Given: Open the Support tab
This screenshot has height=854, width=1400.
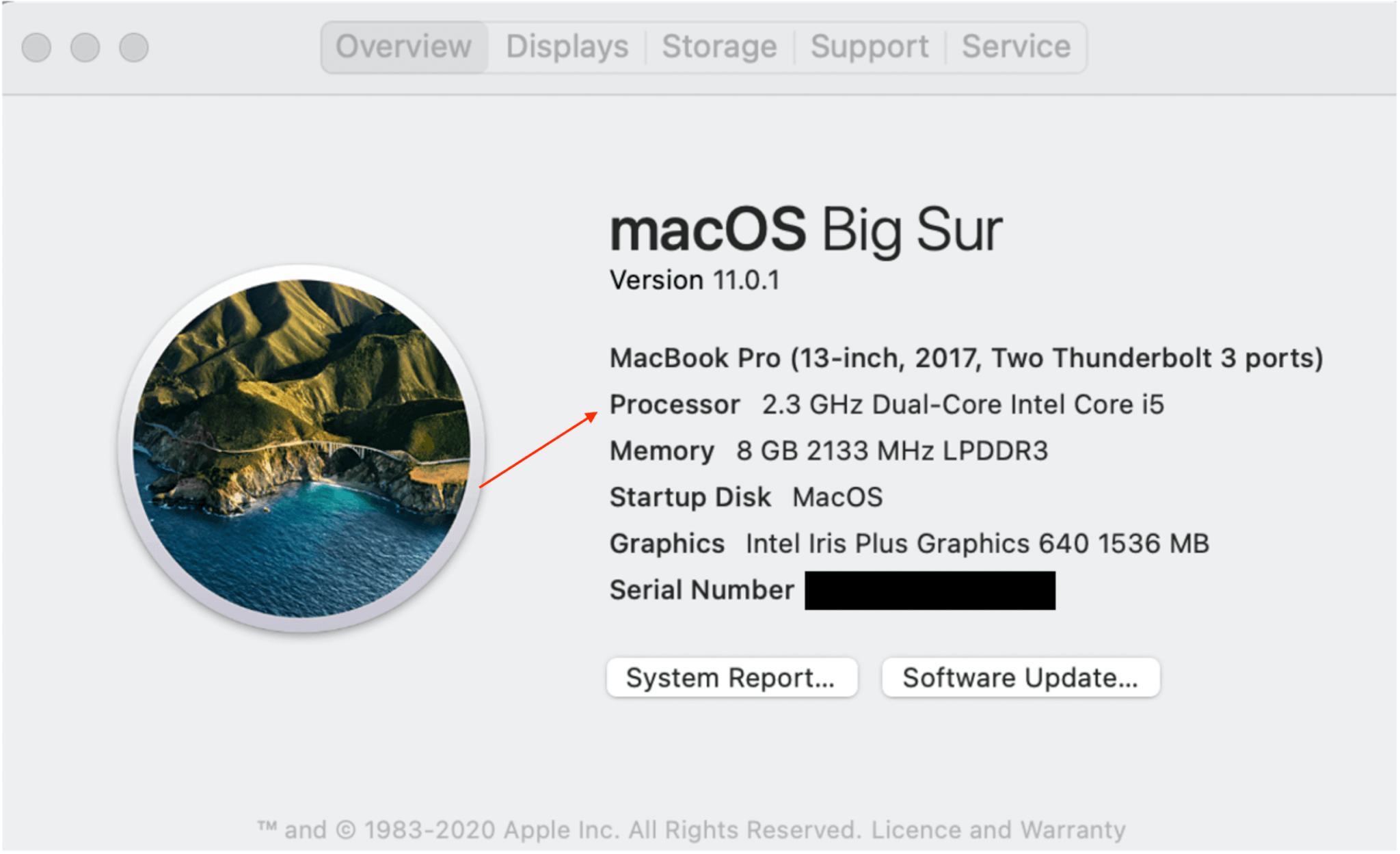Looking at the screenshot, I should coord(870,46).
